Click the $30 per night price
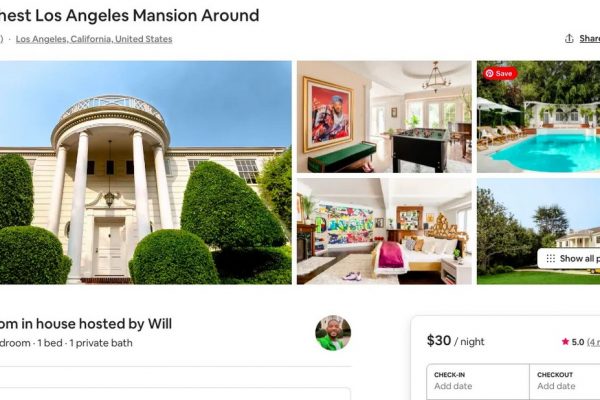Viewport: 600px width, 400px height. coord(455,340)
